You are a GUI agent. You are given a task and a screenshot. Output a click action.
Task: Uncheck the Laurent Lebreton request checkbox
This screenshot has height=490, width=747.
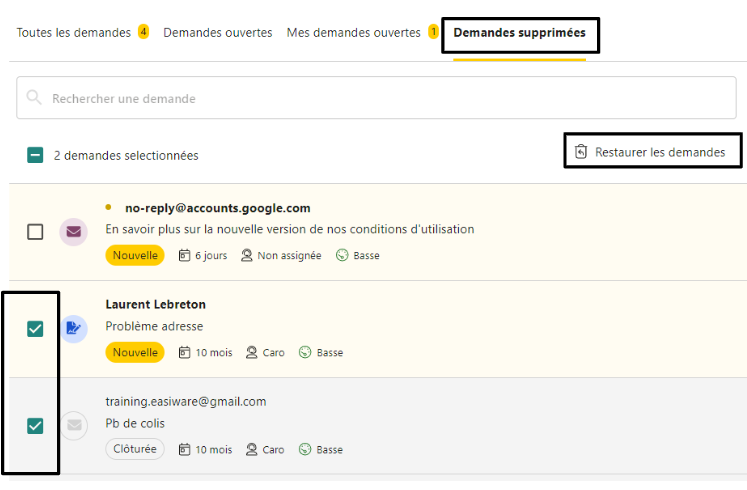coord(35,328)
